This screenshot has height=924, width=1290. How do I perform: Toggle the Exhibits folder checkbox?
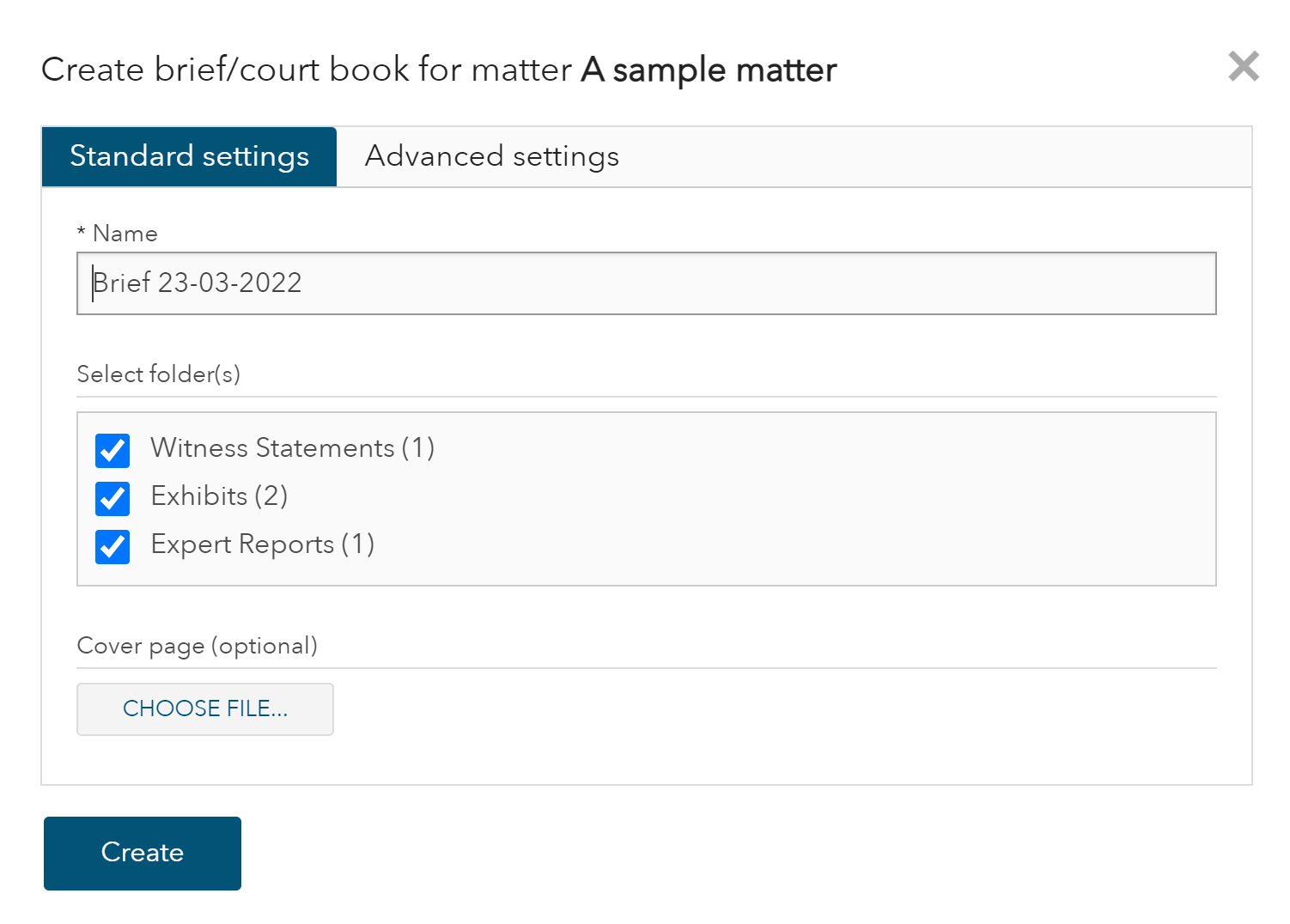113,498
